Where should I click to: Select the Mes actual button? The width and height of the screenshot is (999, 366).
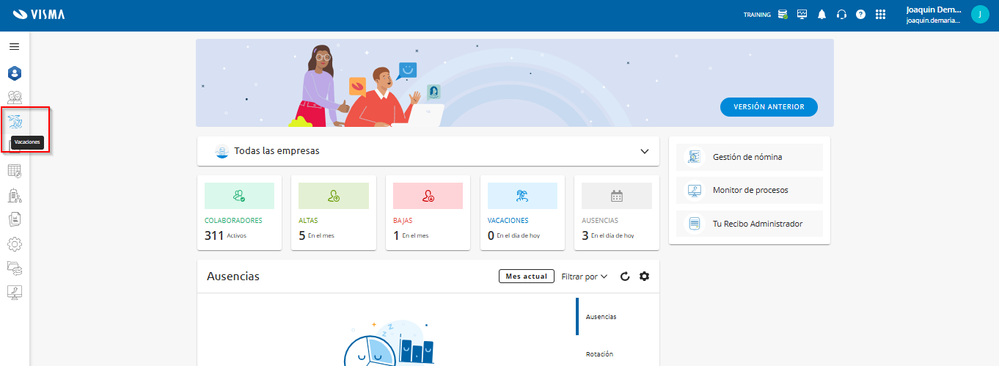tap(526, 277)
